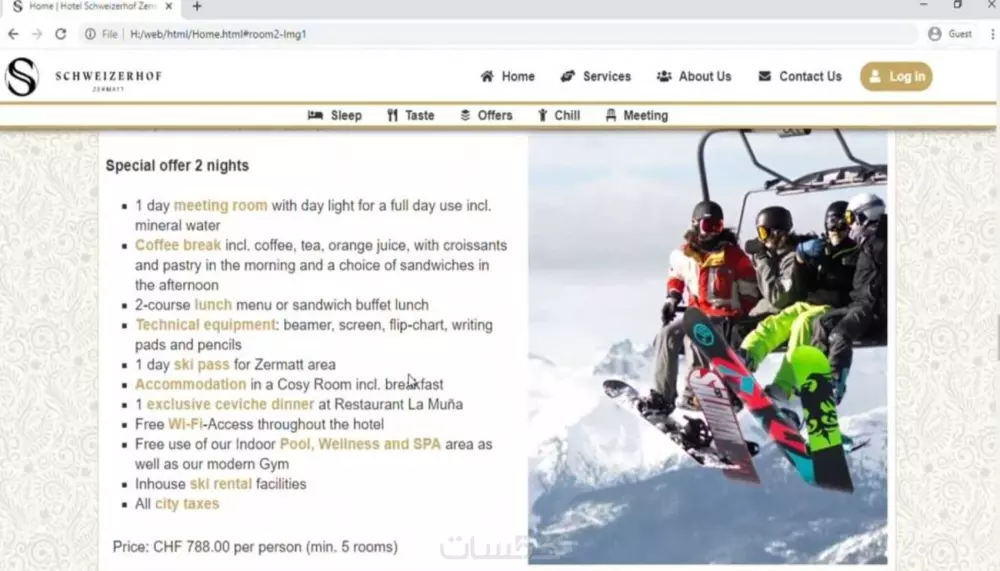The image size is (1000, 571).
Task: Click the highlighted 'Accommodation' text
Action: point(190,384)
